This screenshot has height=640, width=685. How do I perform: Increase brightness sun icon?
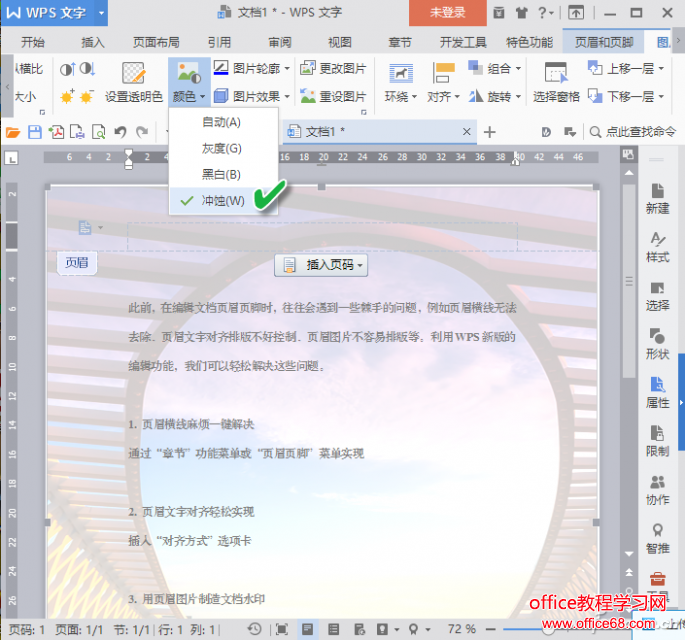coord(67,97)
